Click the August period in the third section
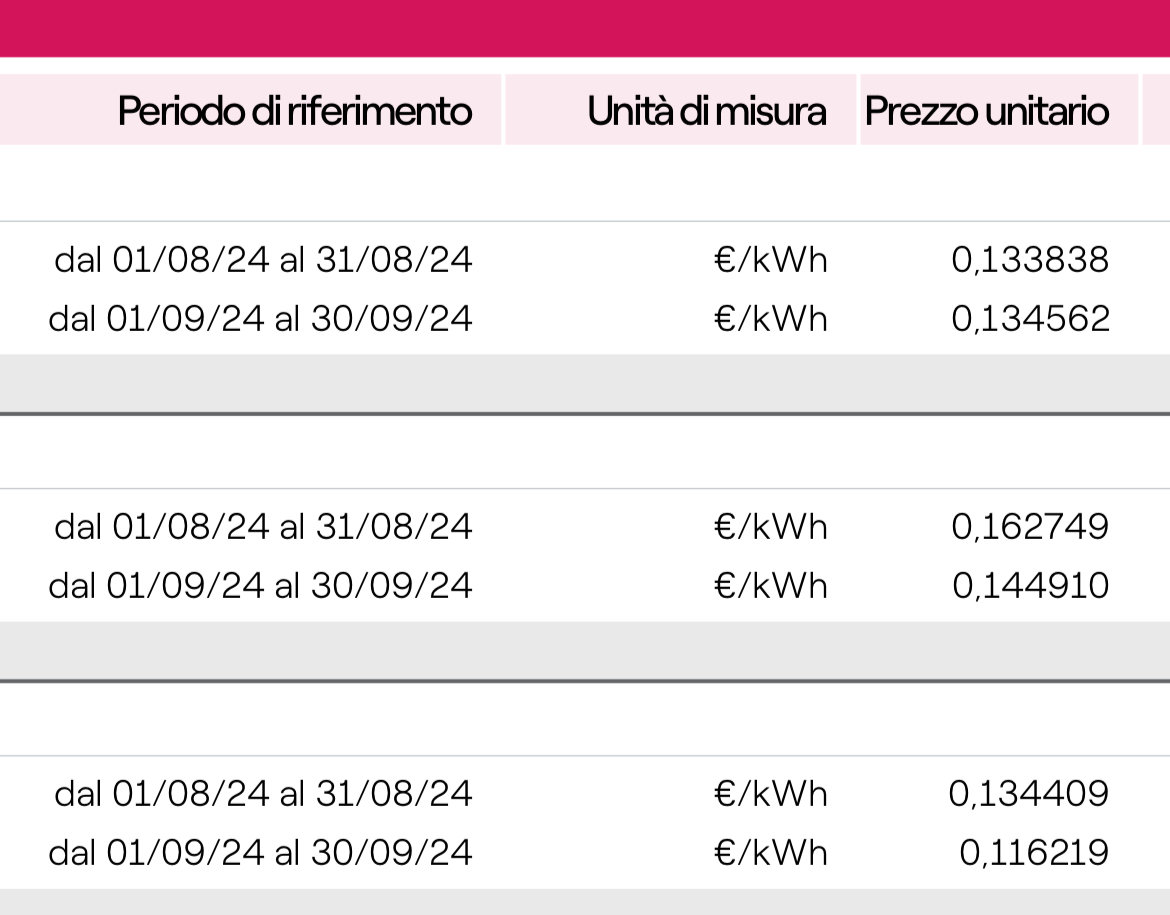1170x915 pixels. [263, 793]
